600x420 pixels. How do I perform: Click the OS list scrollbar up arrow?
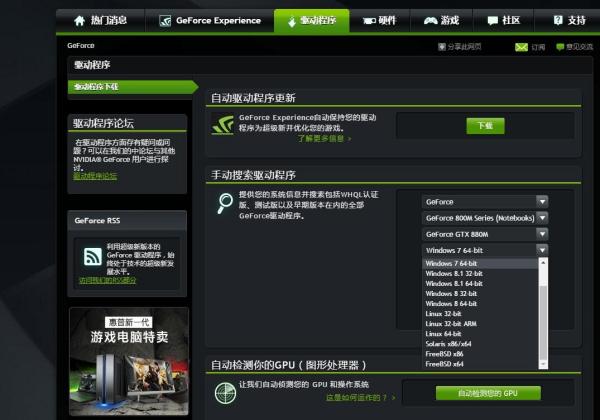(543, 262)
